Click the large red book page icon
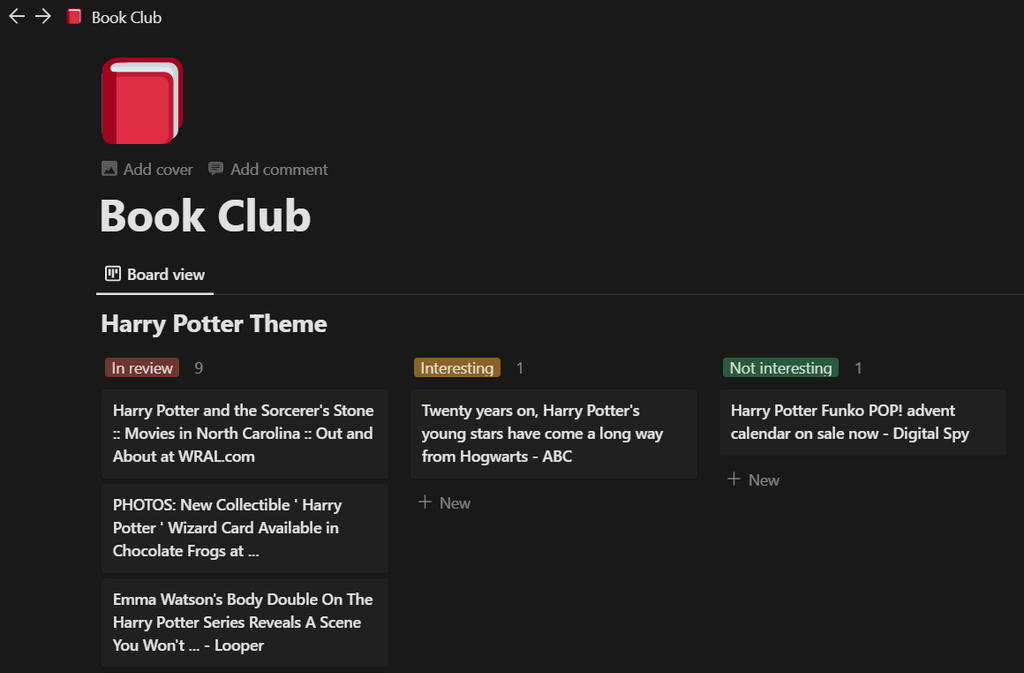Screen dimensions: 1024x673 pyautogui.click(x=142, y=101)
